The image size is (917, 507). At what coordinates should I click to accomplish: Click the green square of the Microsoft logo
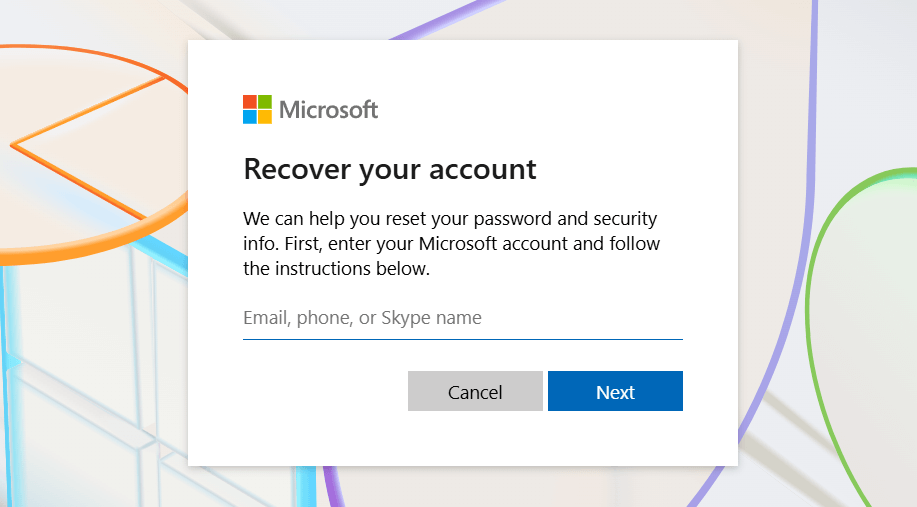(265, 102)
